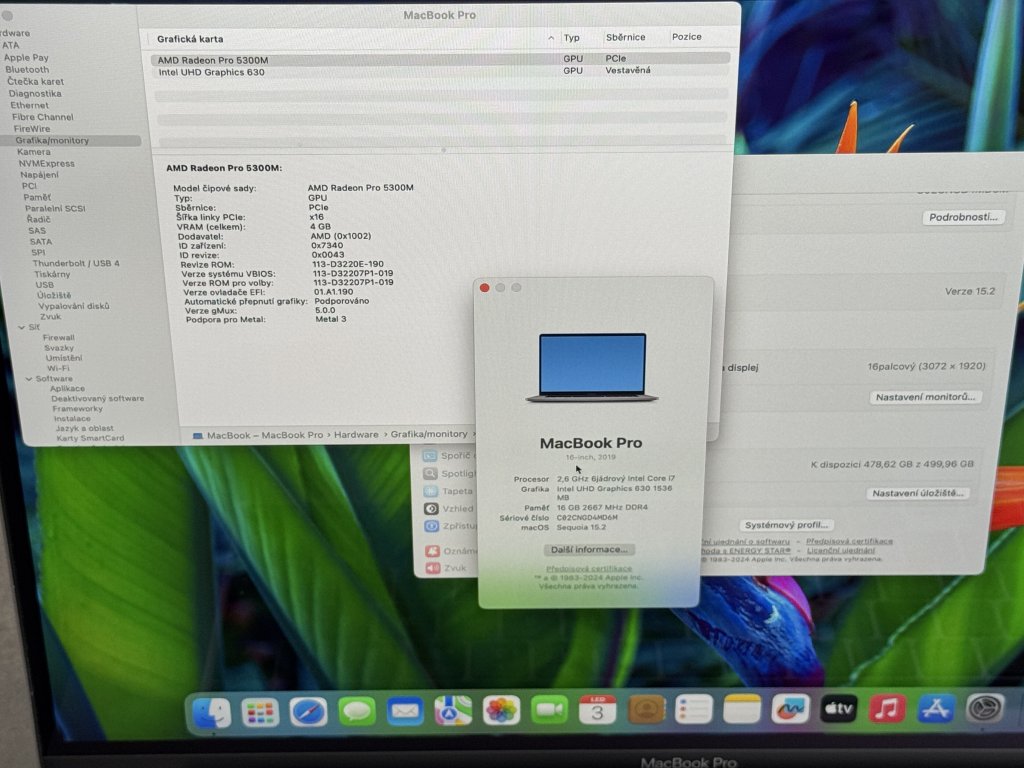Open Podrobnosti… in Settings window
This screenshot has width=1024, height=768.
[x=963, y=217]
